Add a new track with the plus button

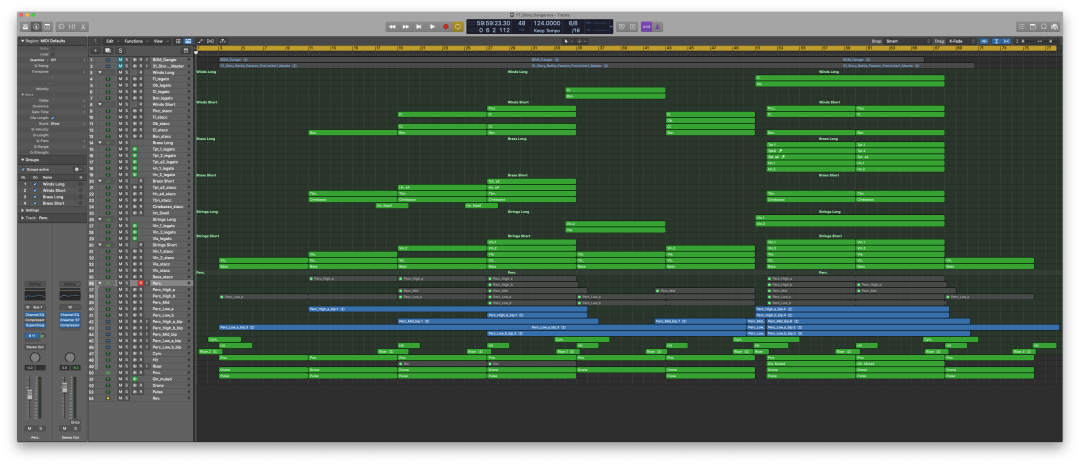point(96,50)
